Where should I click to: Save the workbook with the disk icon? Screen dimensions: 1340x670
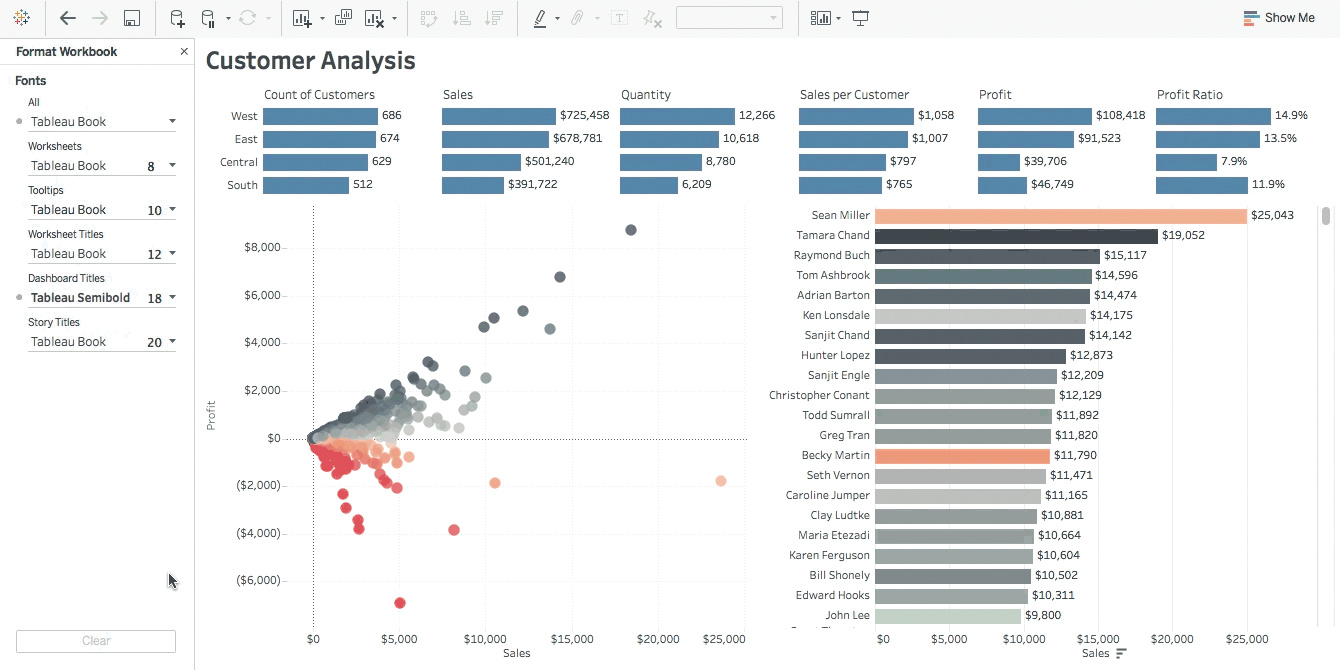point(131,18)
